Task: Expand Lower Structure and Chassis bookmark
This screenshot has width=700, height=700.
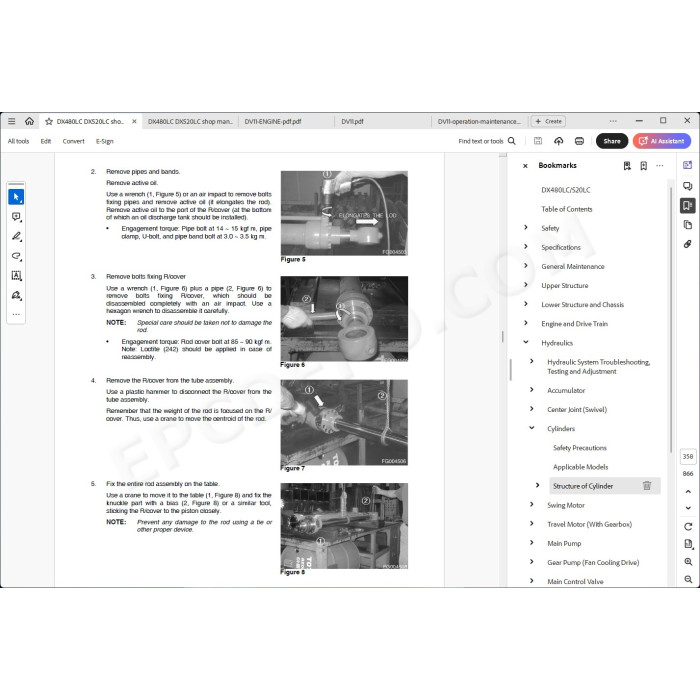Action: point(526,304)
